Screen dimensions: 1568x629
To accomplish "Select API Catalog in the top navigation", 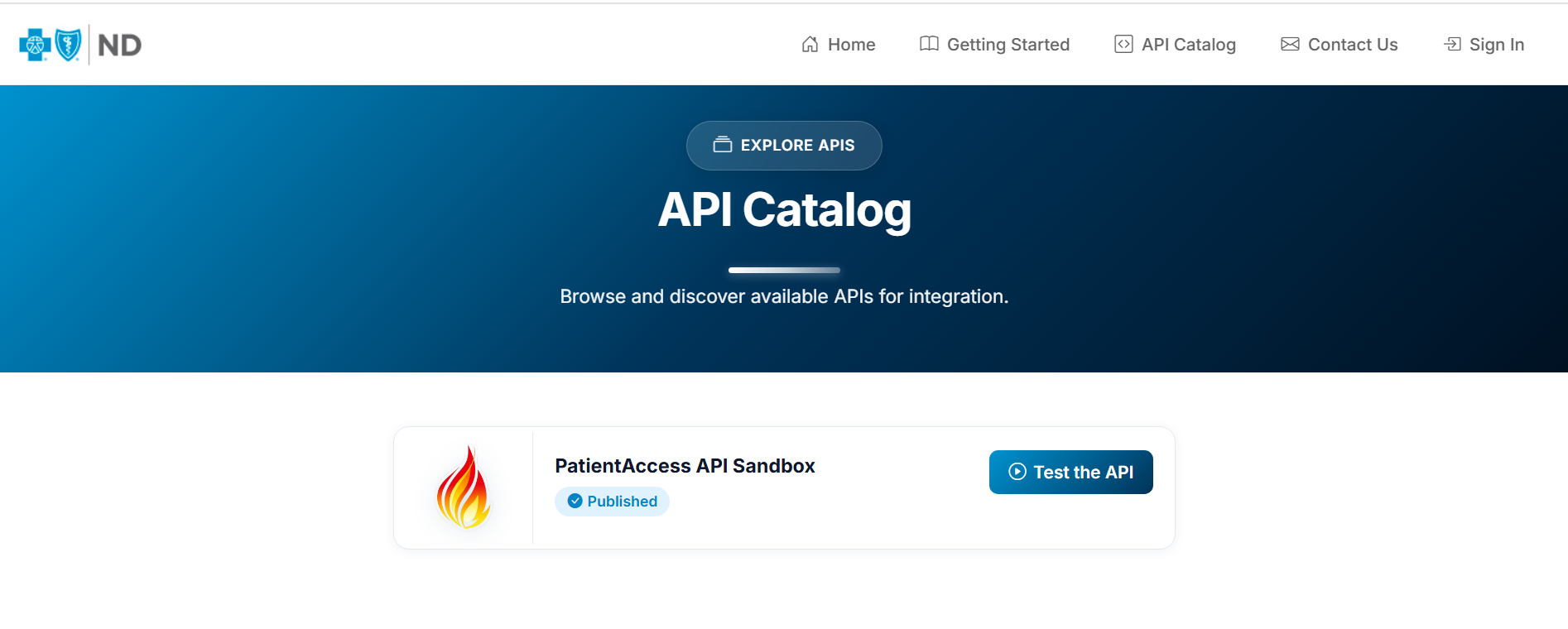I will click(x=1188, y=45).
